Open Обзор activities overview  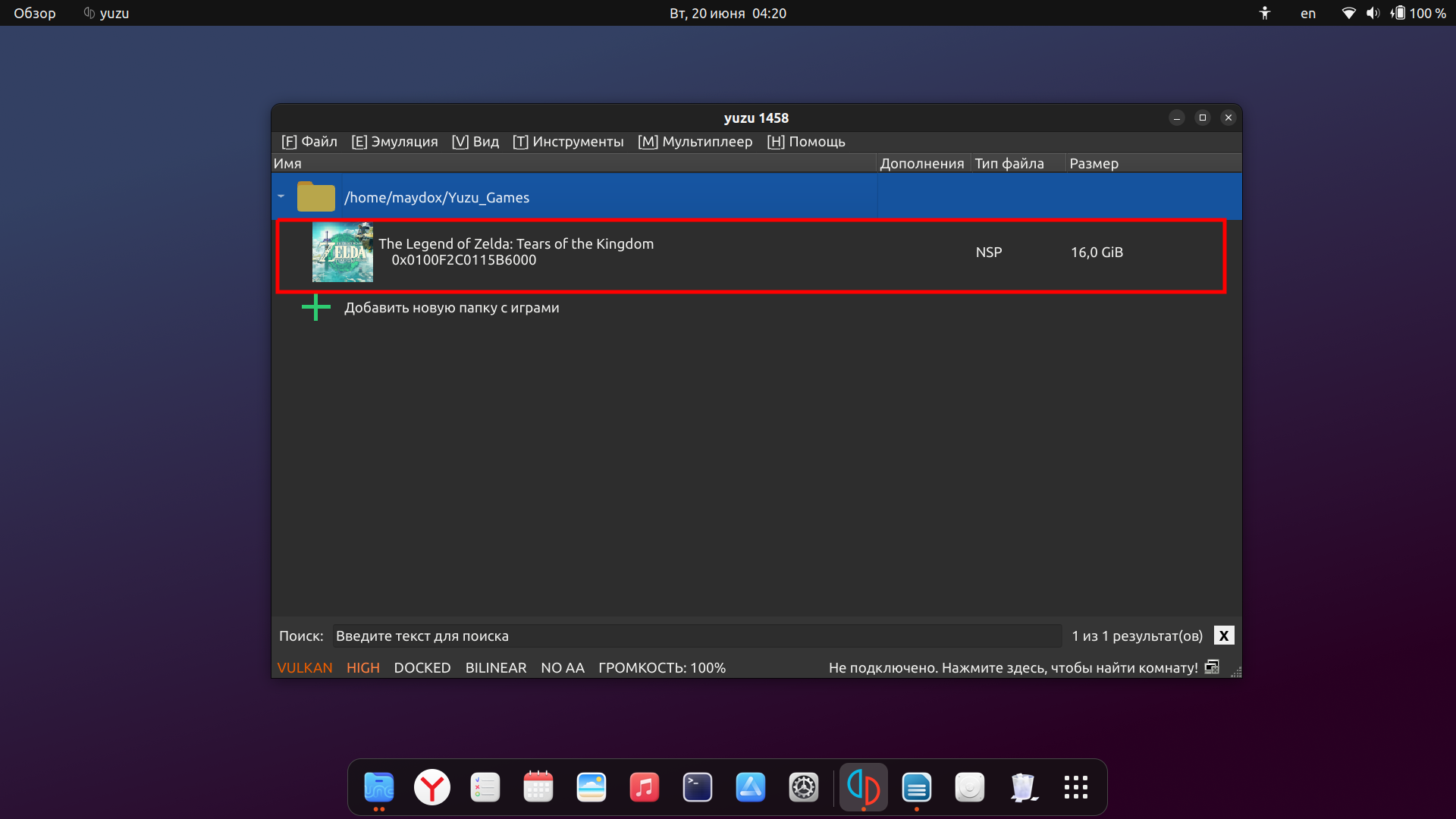click(35, 13)
